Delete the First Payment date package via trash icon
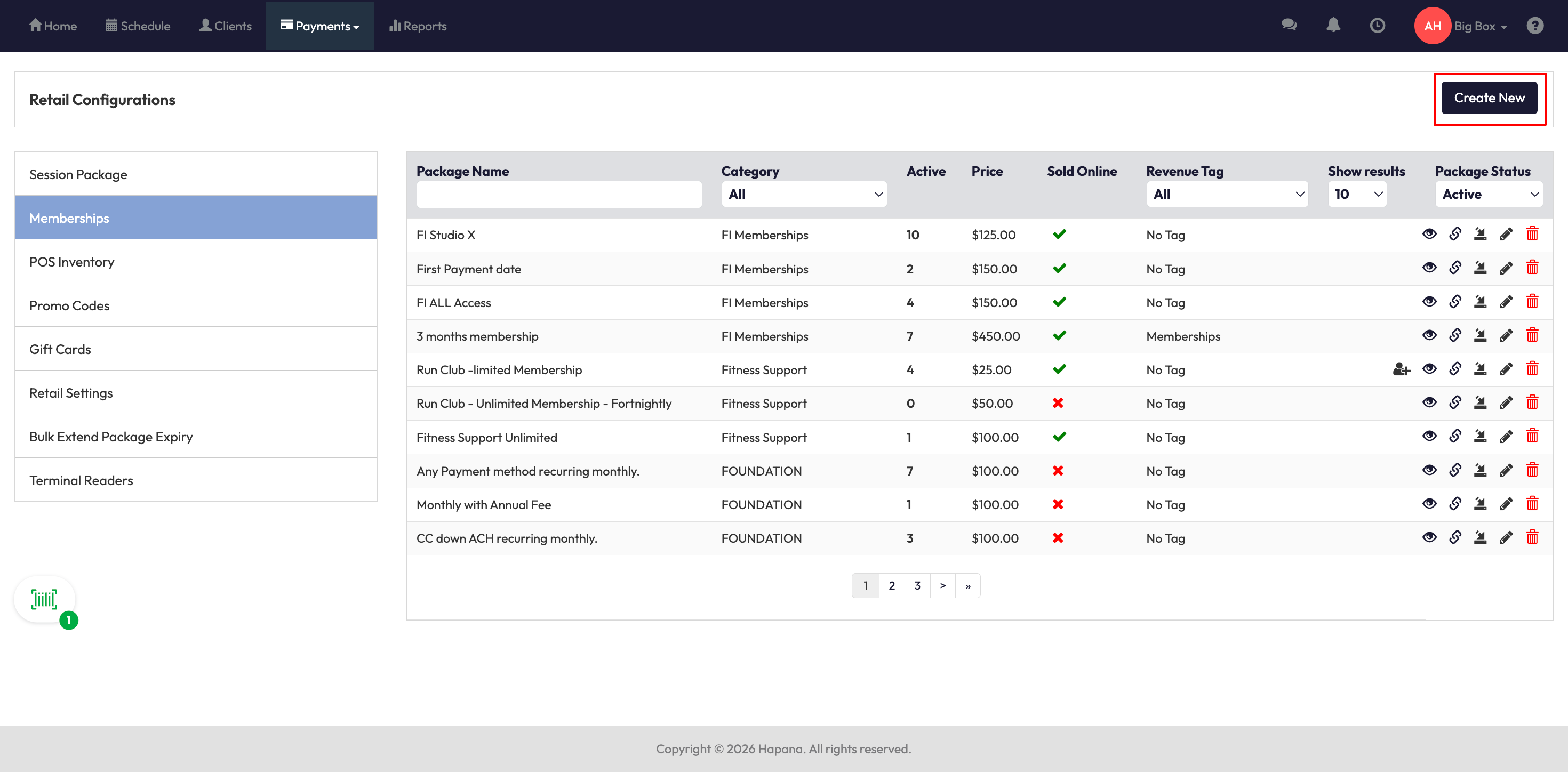 click(x=1532, y=268)
